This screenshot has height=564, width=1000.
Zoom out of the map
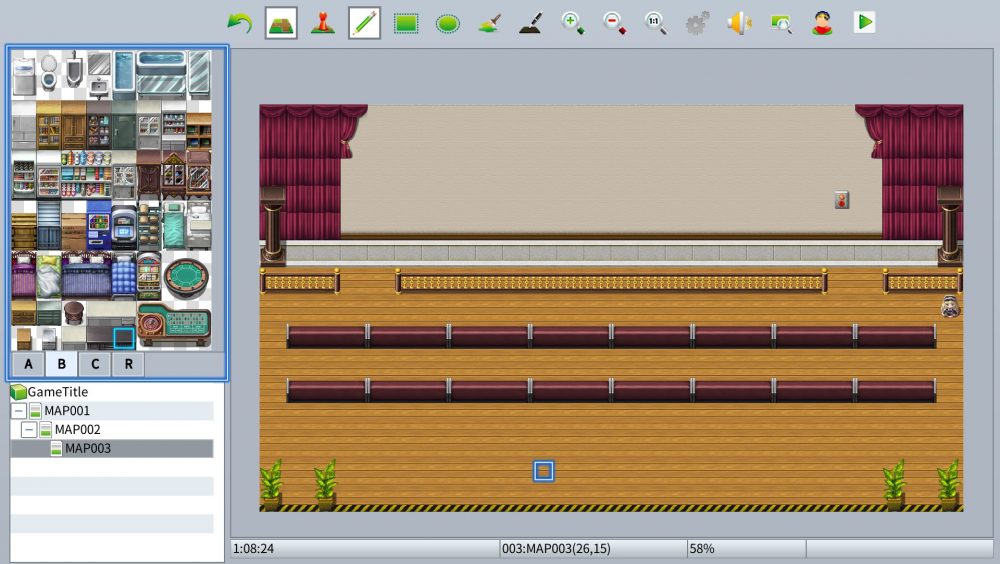(615, 23)
